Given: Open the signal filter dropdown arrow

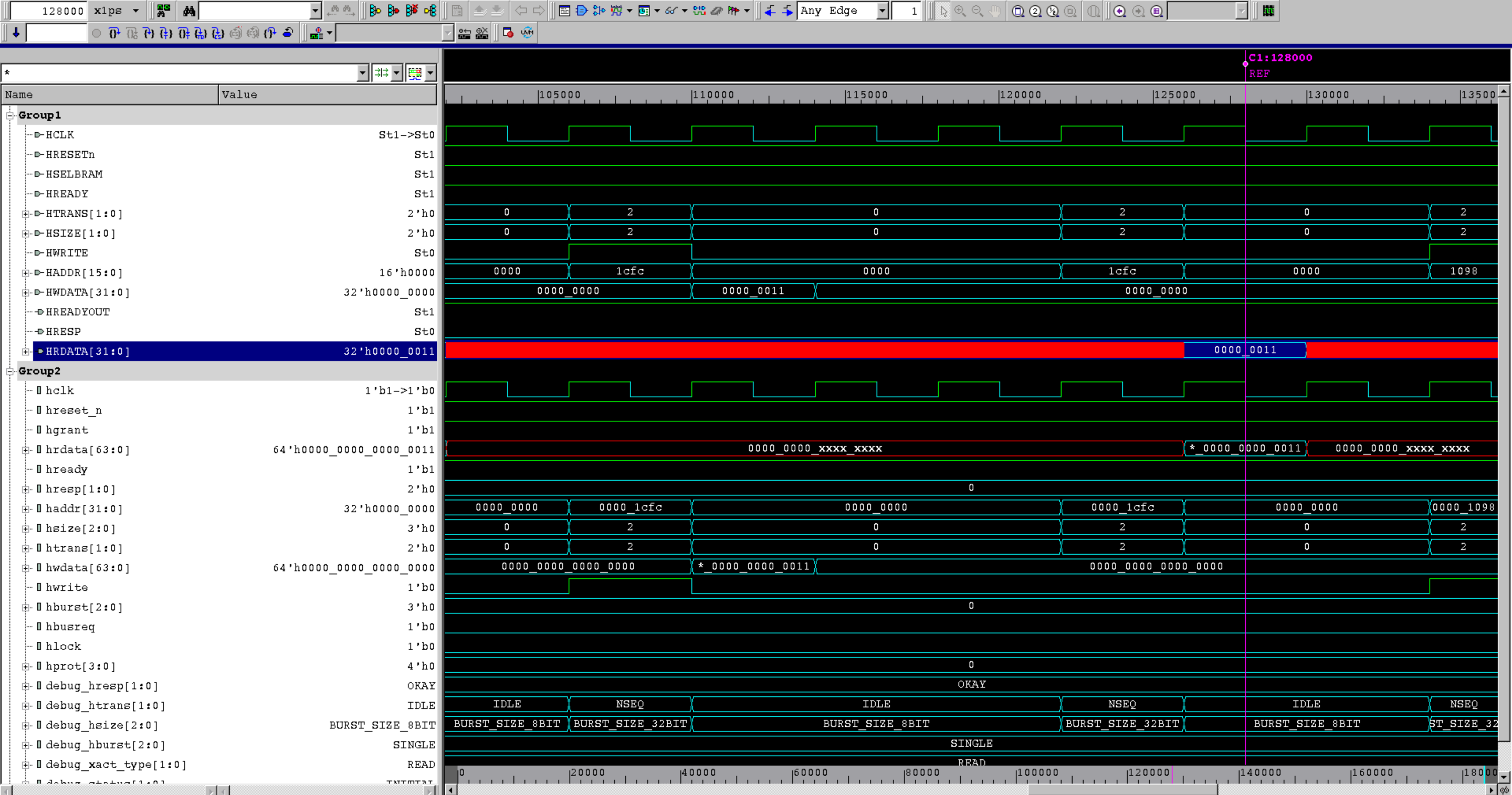Looking at the screenshot, I should pyautogui.click(x=363, y=73).
